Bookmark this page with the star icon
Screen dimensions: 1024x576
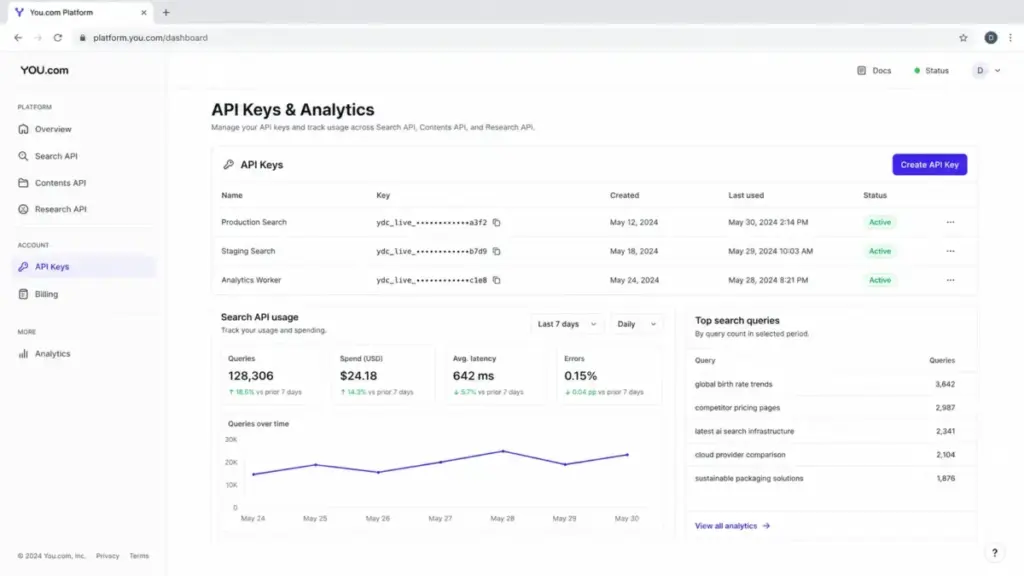tap(963, 38)
